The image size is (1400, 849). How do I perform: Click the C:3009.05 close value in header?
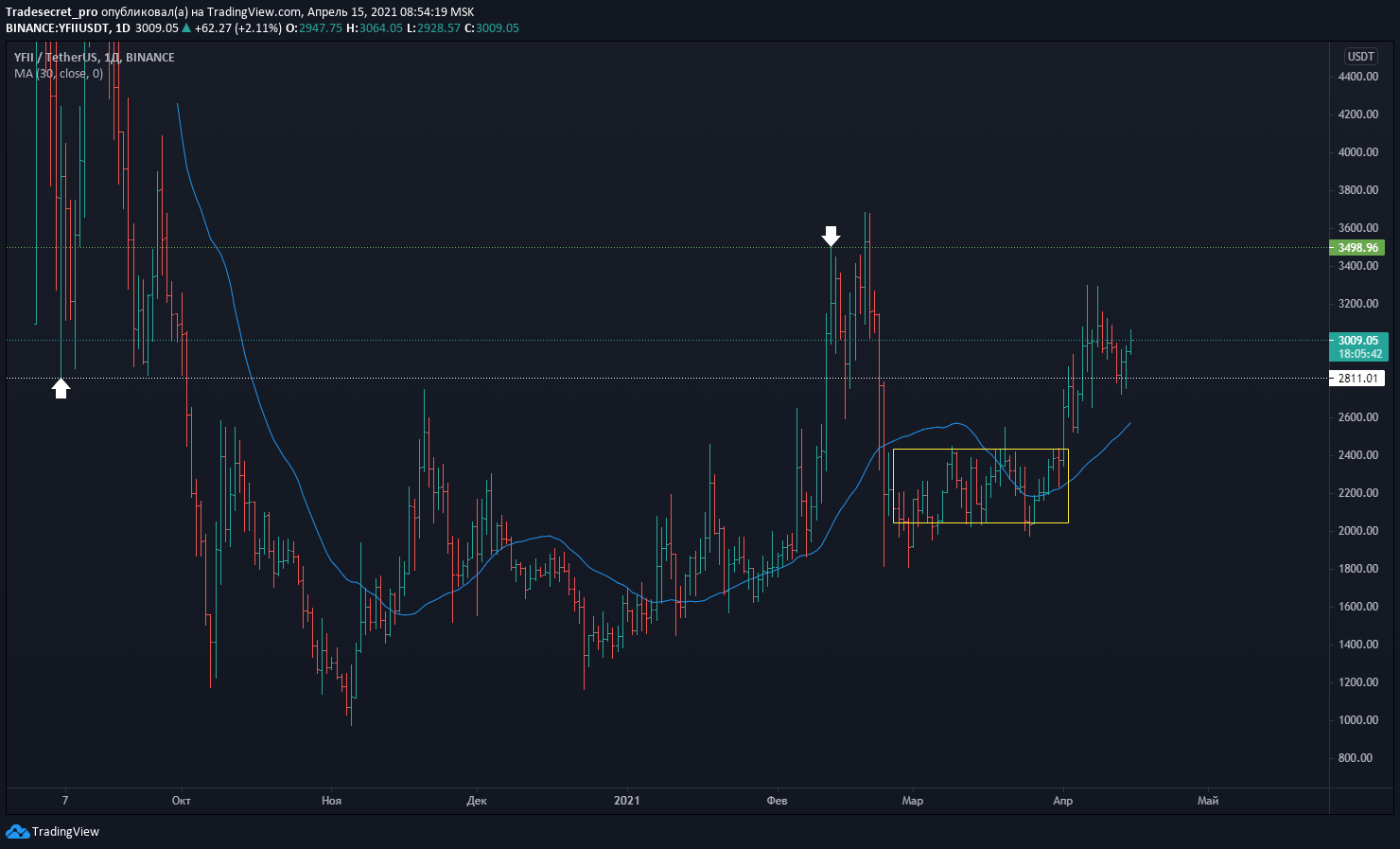coord(492,28)
